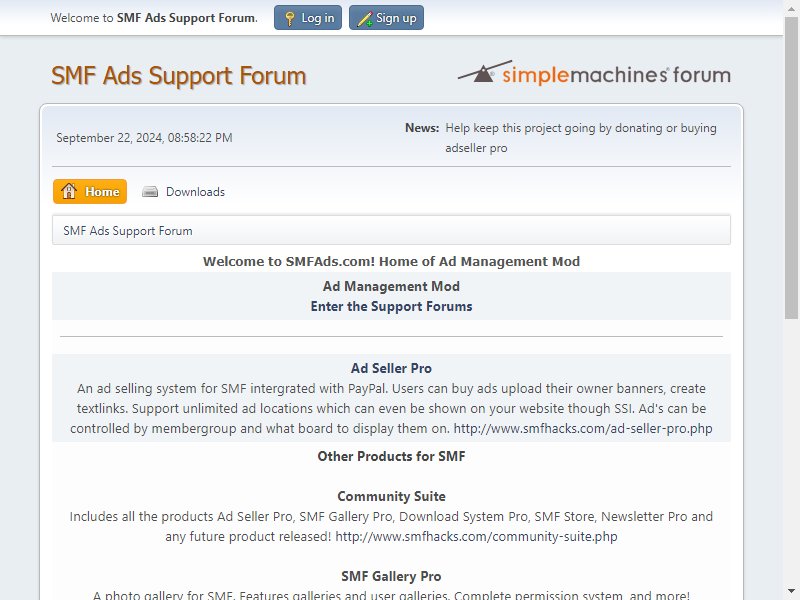
Task: Click the page vertical scrollbar thumb
Action: click(x=791, y=168)
